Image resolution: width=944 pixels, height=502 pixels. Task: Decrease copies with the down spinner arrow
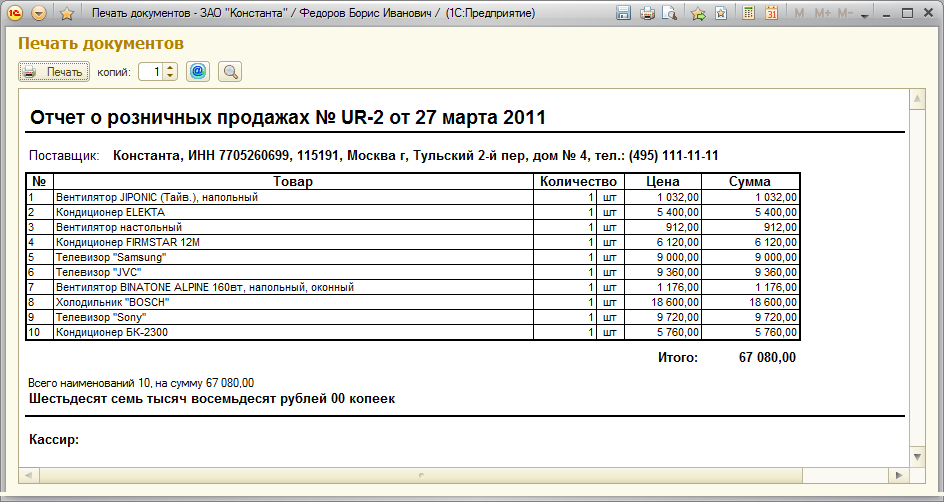pos(171,76)
